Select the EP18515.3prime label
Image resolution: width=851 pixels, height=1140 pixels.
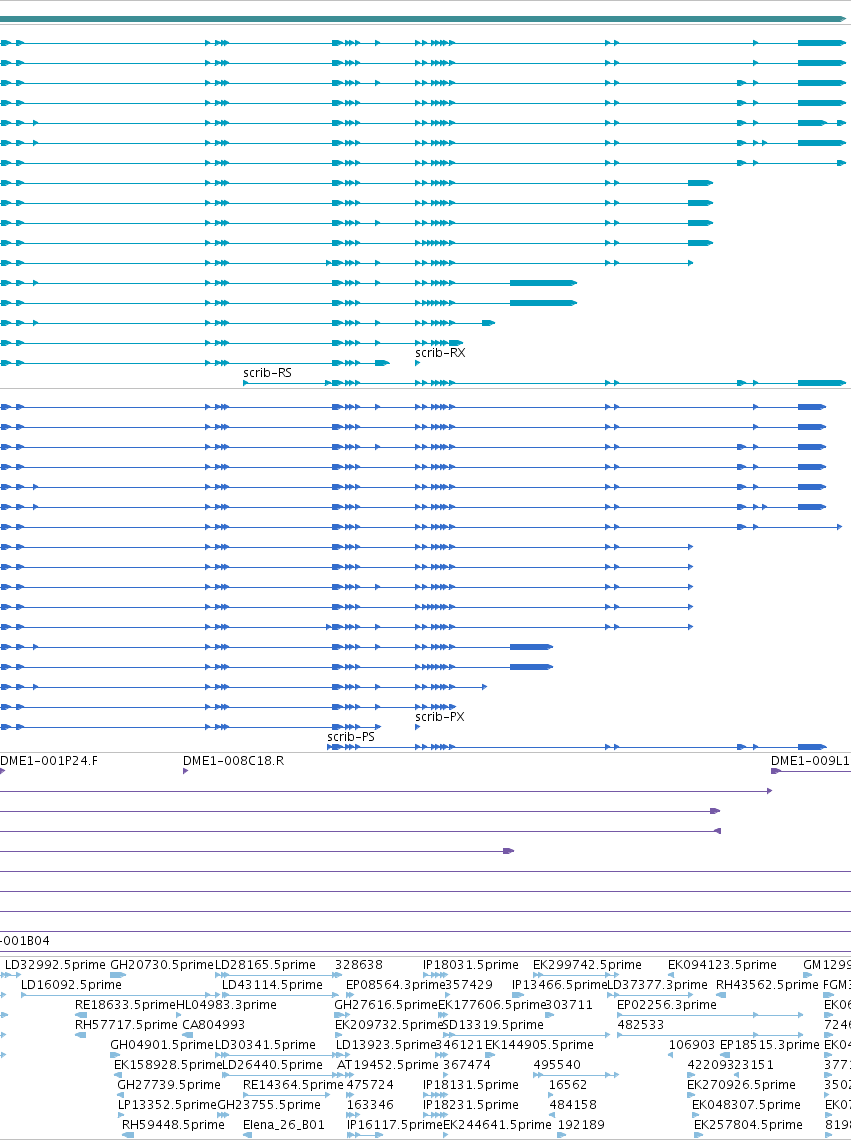tap(770, 1045)
